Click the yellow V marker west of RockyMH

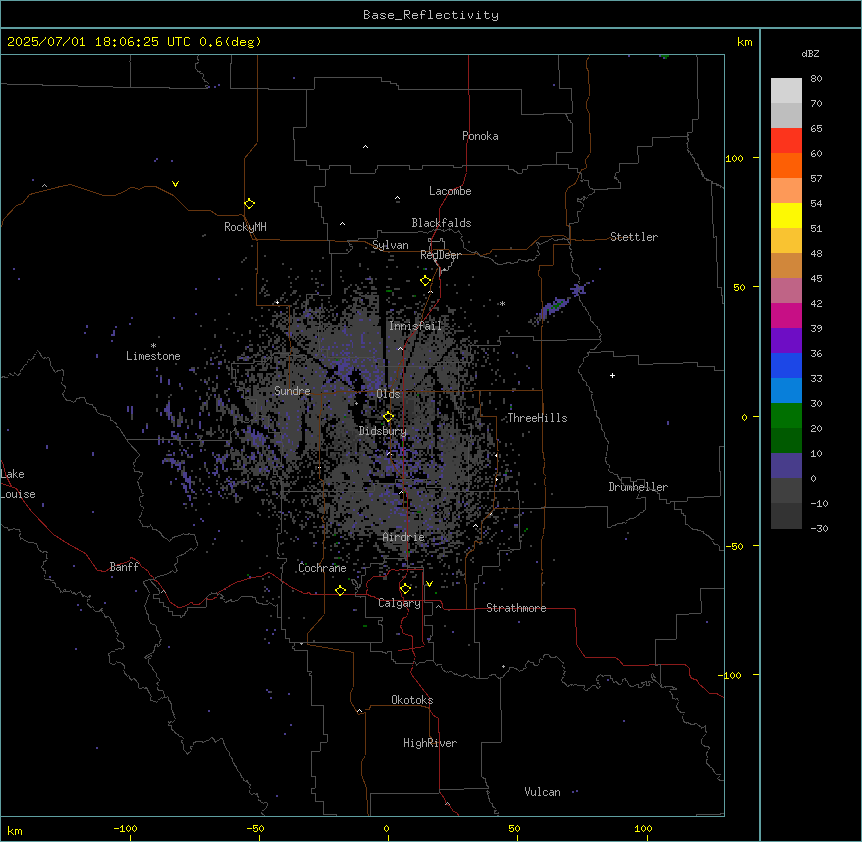[175, 184]
